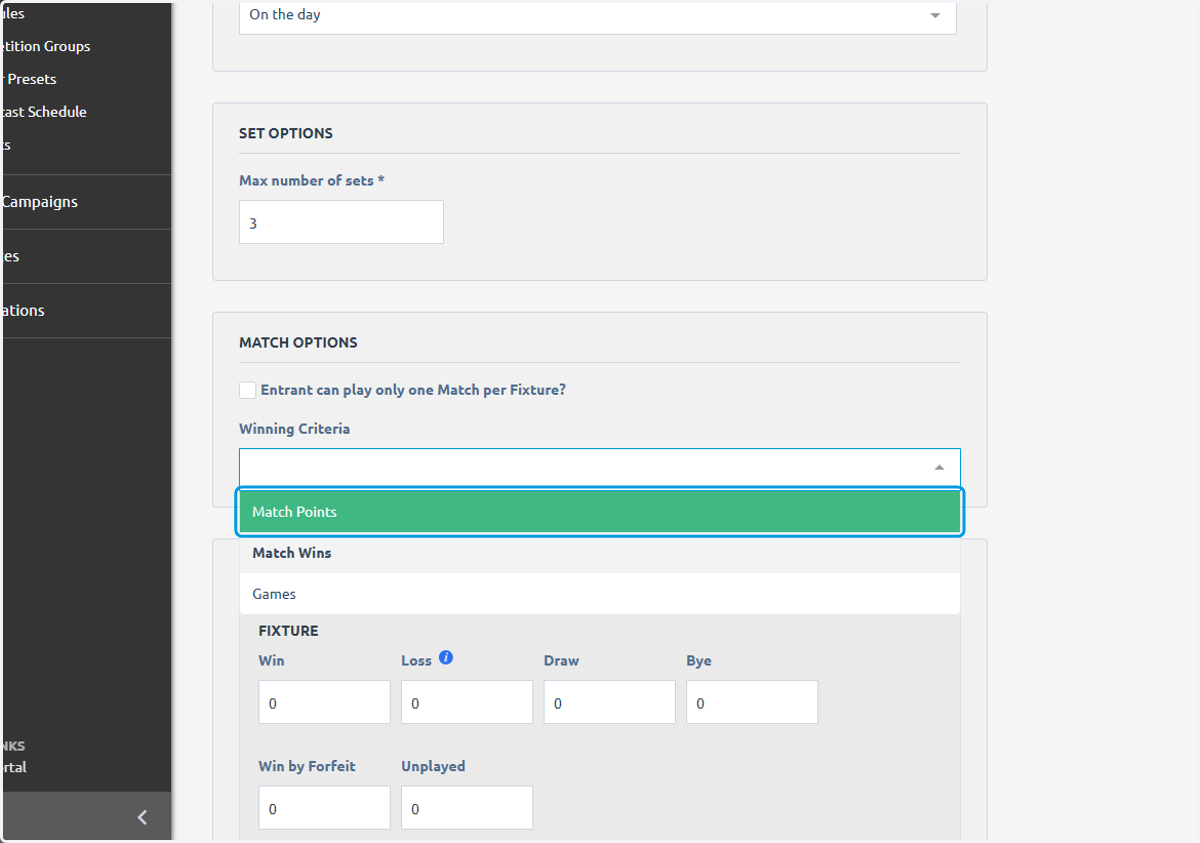Viewport: 1200px width, 843px height.
Task: Click the Unplayed points input
Action: click(x=467, y=807)
